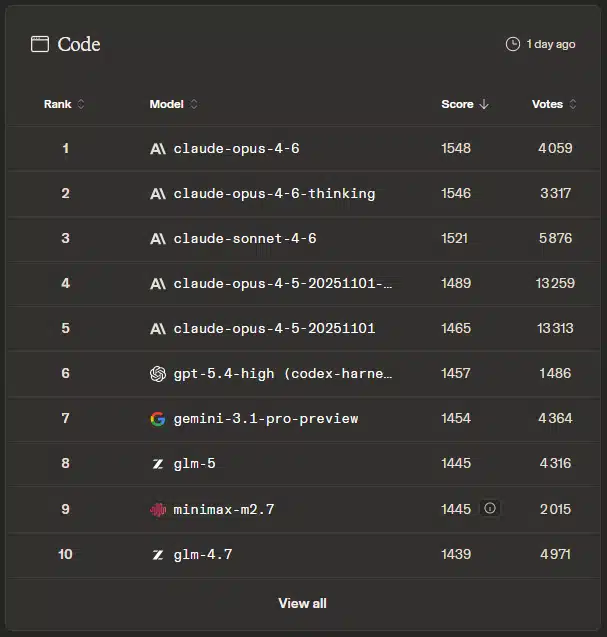Image resolution: width=607 pixels, height=637 pixels.
Task: Click the clock icon beside '1 day ago'
Action: [513, 44]
